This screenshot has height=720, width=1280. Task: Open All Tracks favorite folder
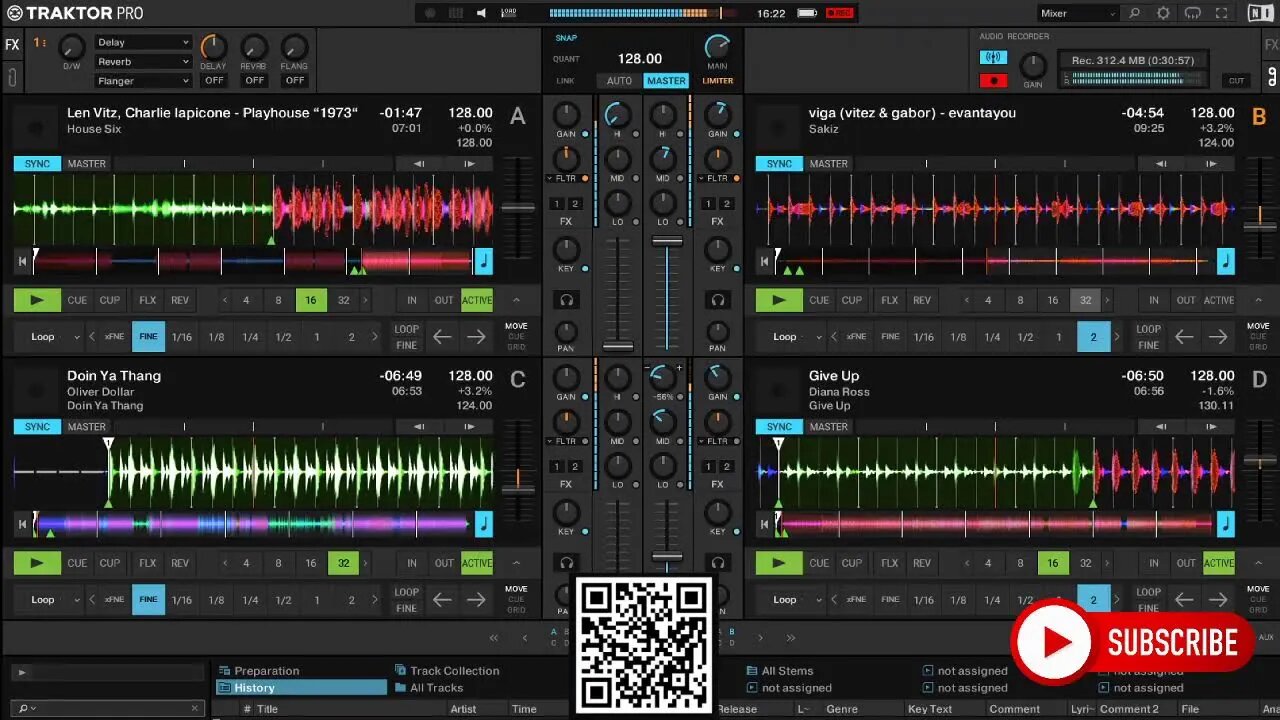coord(429,688)
